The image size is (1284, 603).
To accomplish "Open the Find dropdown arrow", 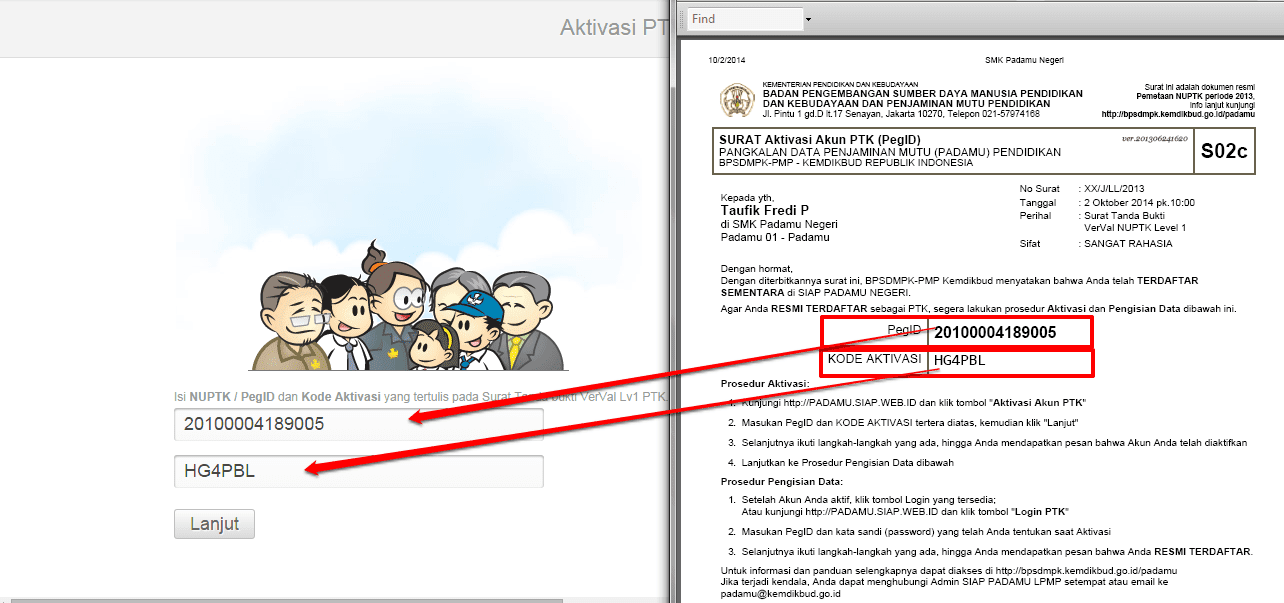I will pos(808,20).
